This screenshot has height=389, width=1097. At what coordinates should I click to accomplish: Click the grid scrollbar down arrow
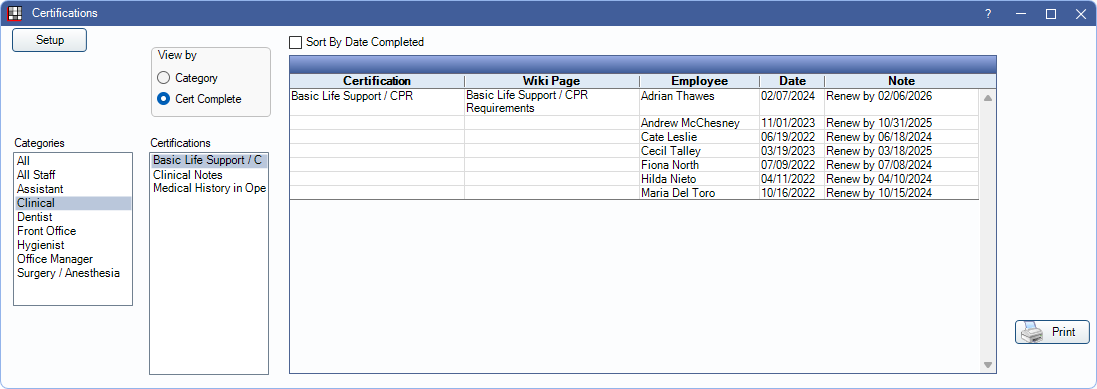point(988,365)
